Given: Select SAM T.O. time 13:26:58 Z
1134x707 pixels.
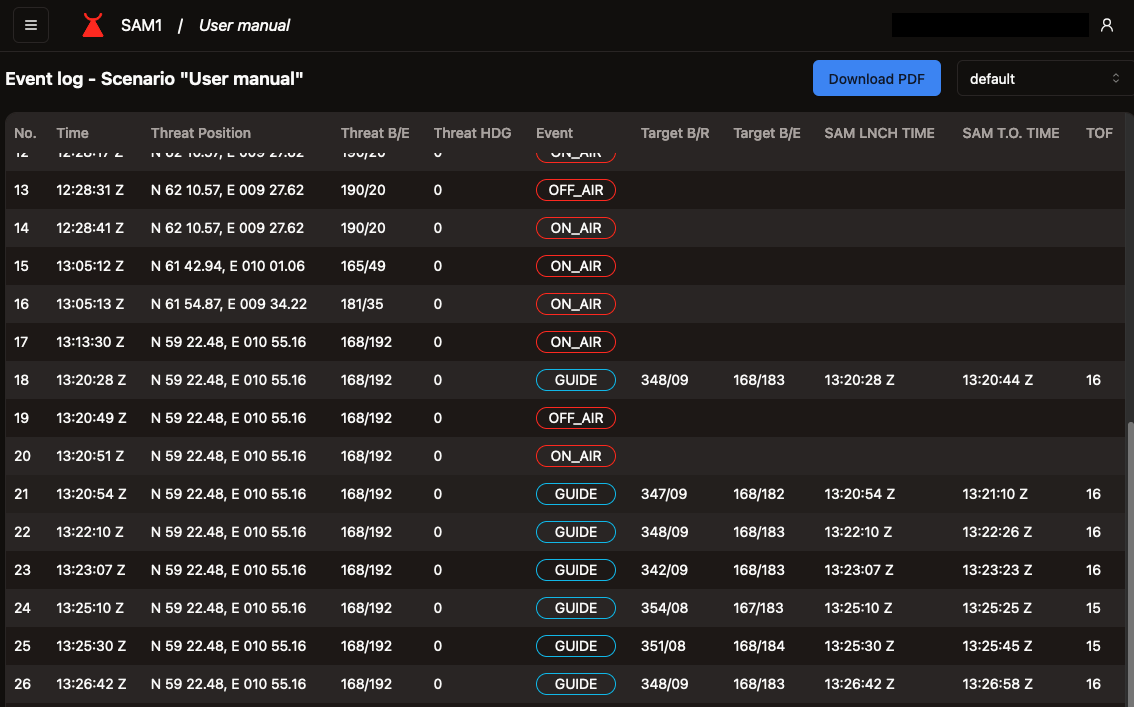Looking at the screenshot, I should coord(997,684).
